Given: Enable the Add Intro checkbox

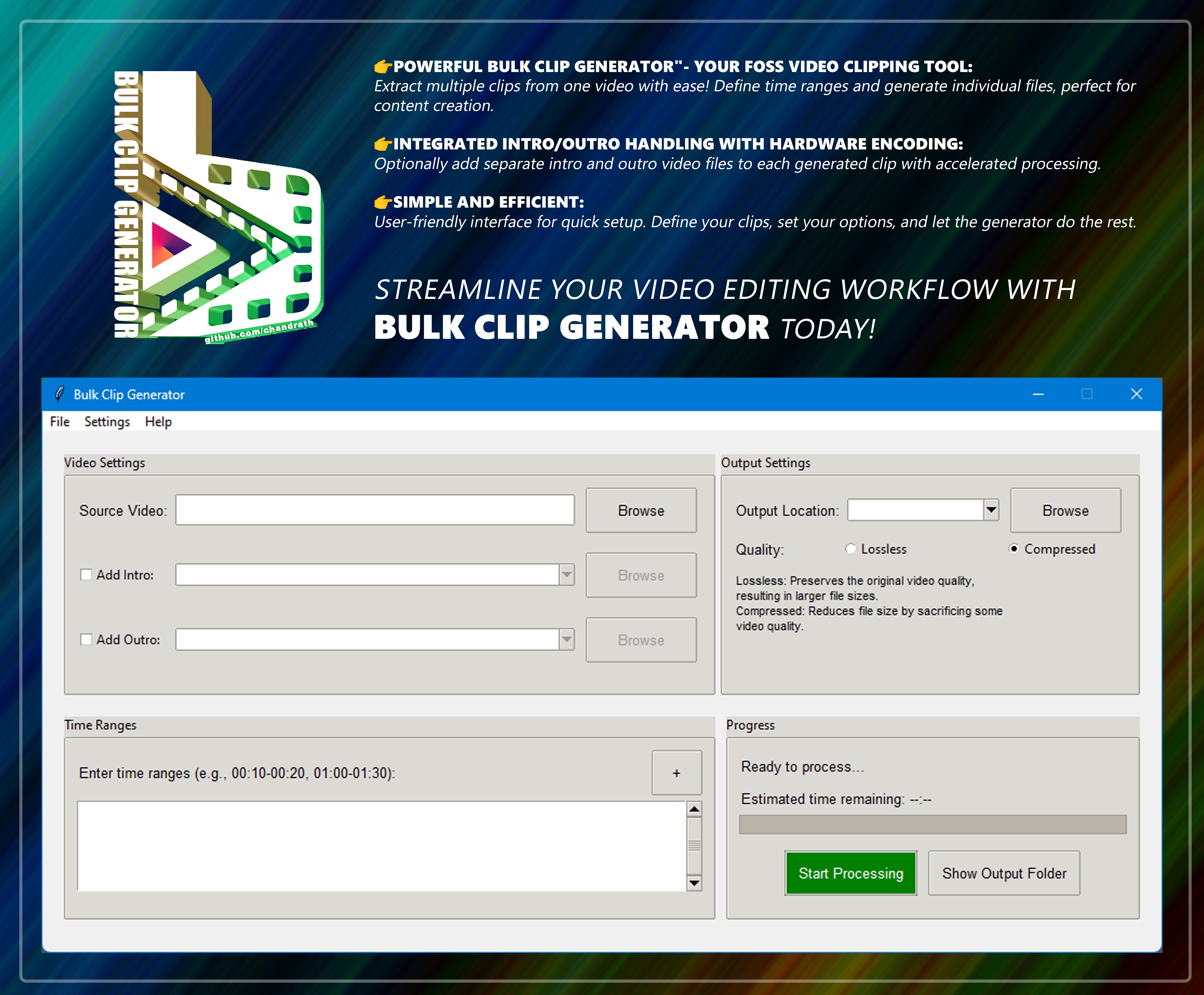Looking at the screenshot, I should 86,574.
